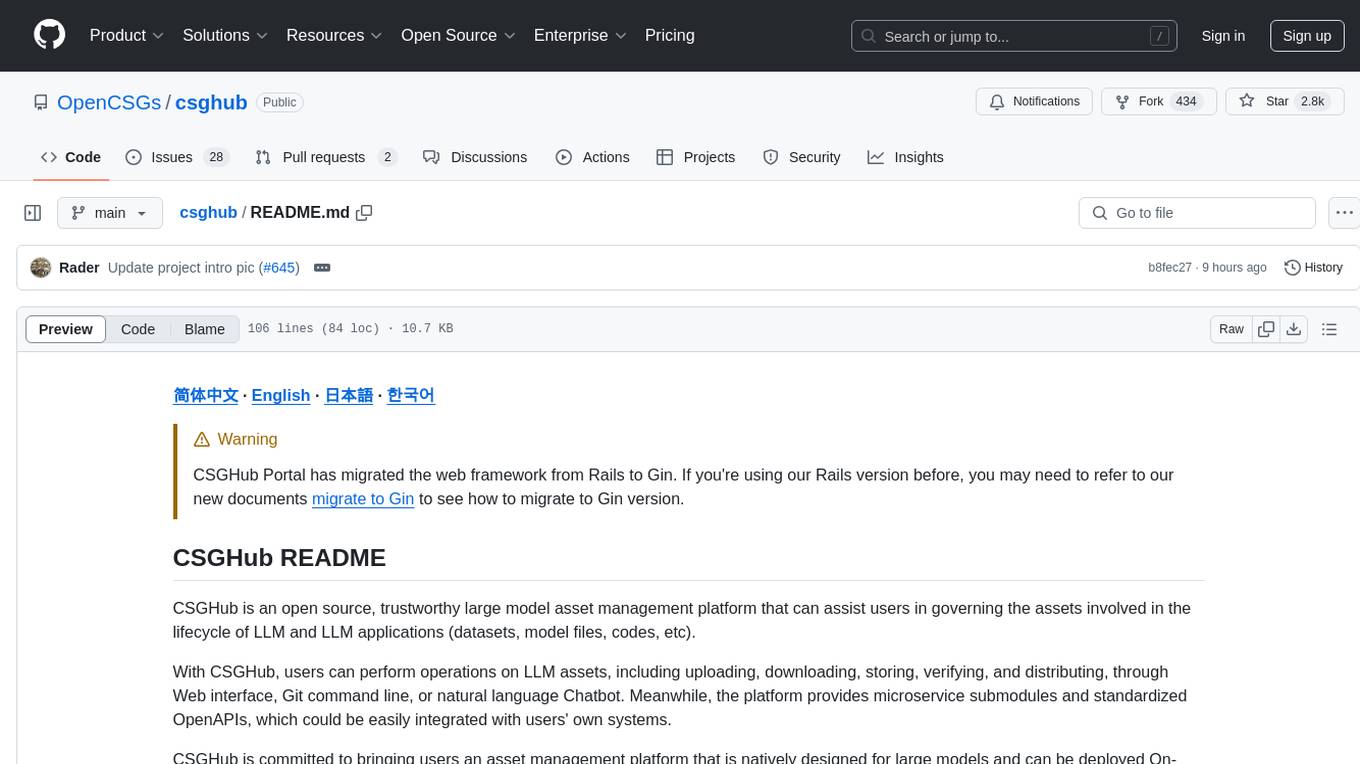This screenshot has height=764, width=1360.
Task: Open the OpenCSGs owner page
Action: [109, 102]
